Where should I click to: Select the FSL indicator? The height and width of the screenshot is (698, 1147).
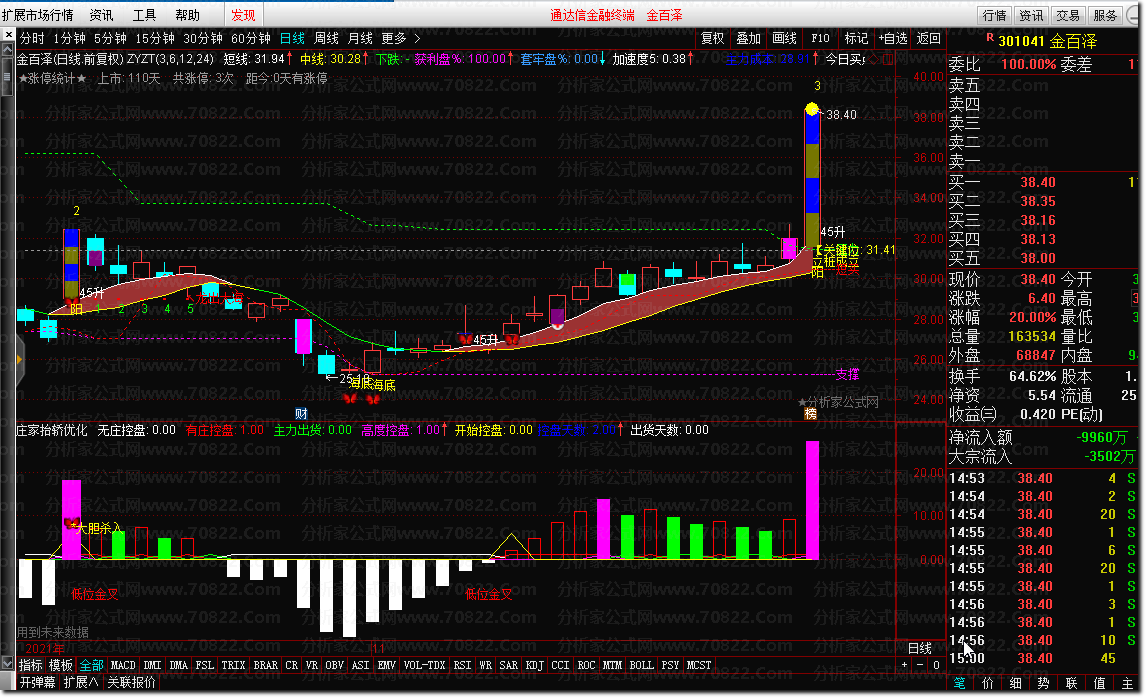click(x=205, y=665)
